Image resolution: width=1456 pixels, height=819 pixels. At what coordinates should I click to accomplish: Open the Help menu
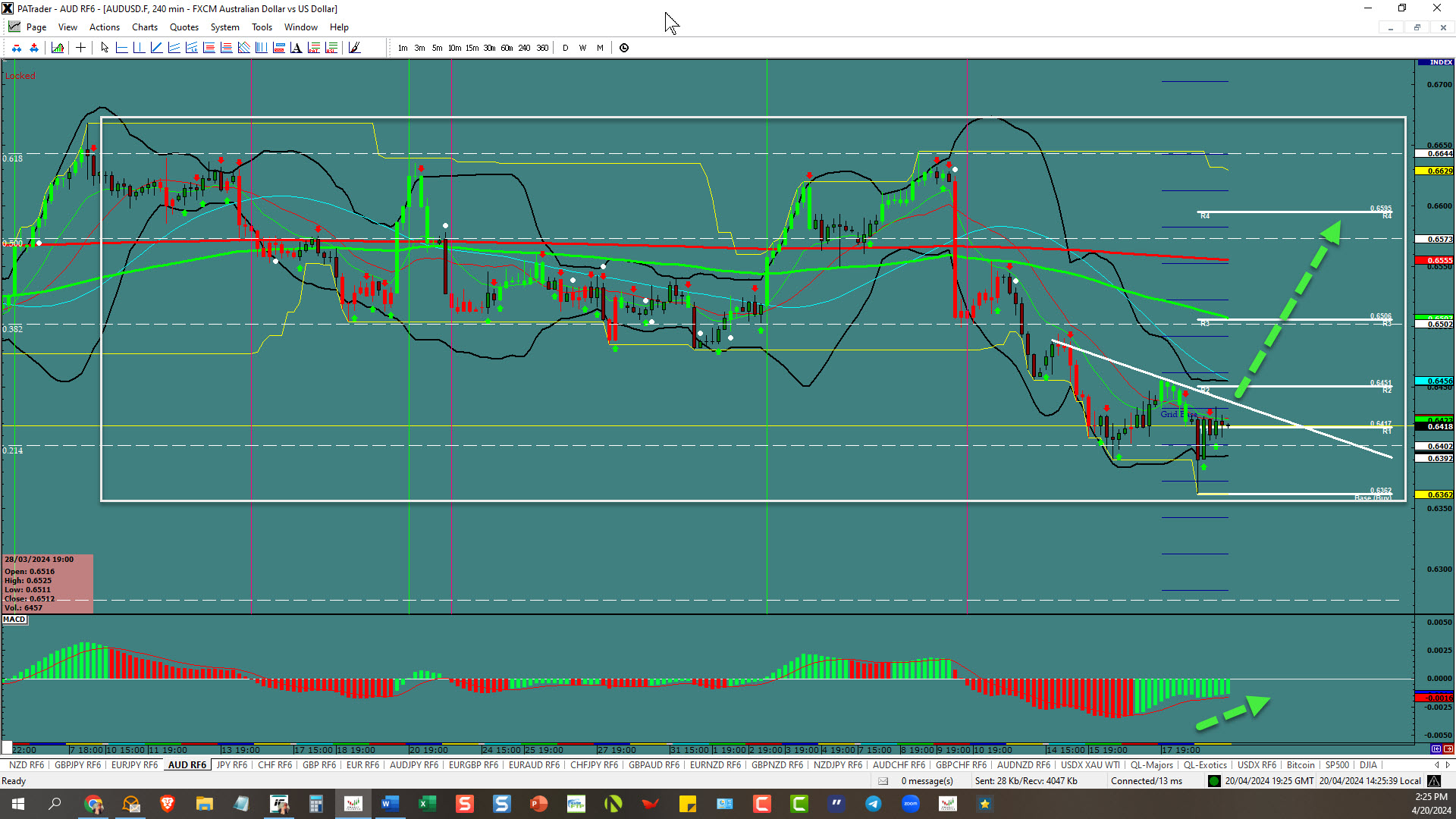[x=339, y=27]
